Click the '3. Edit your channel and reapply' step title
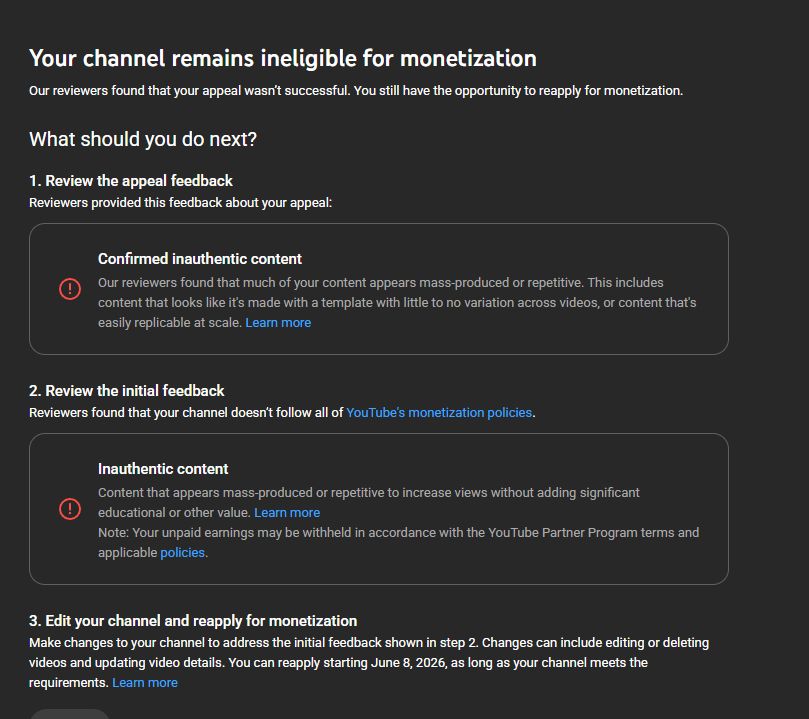 (193, 621)
